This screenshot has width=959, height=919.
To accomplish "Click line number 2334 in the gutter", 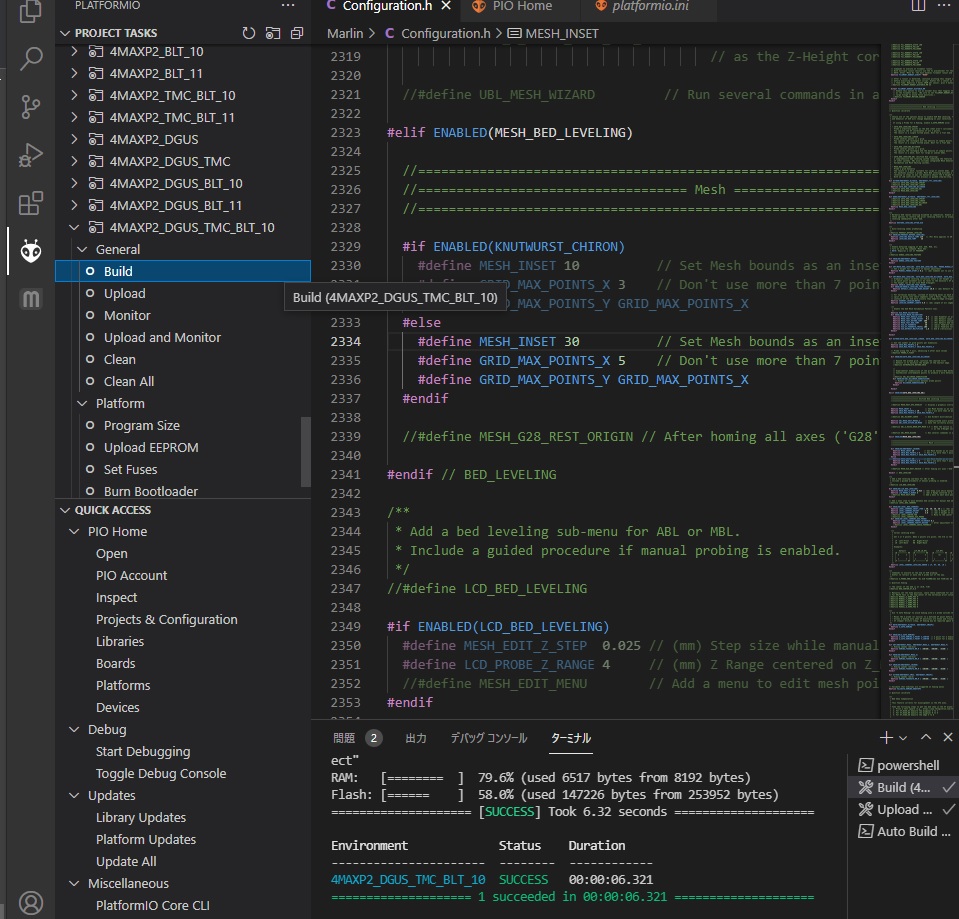I will (x=346, y=342).
